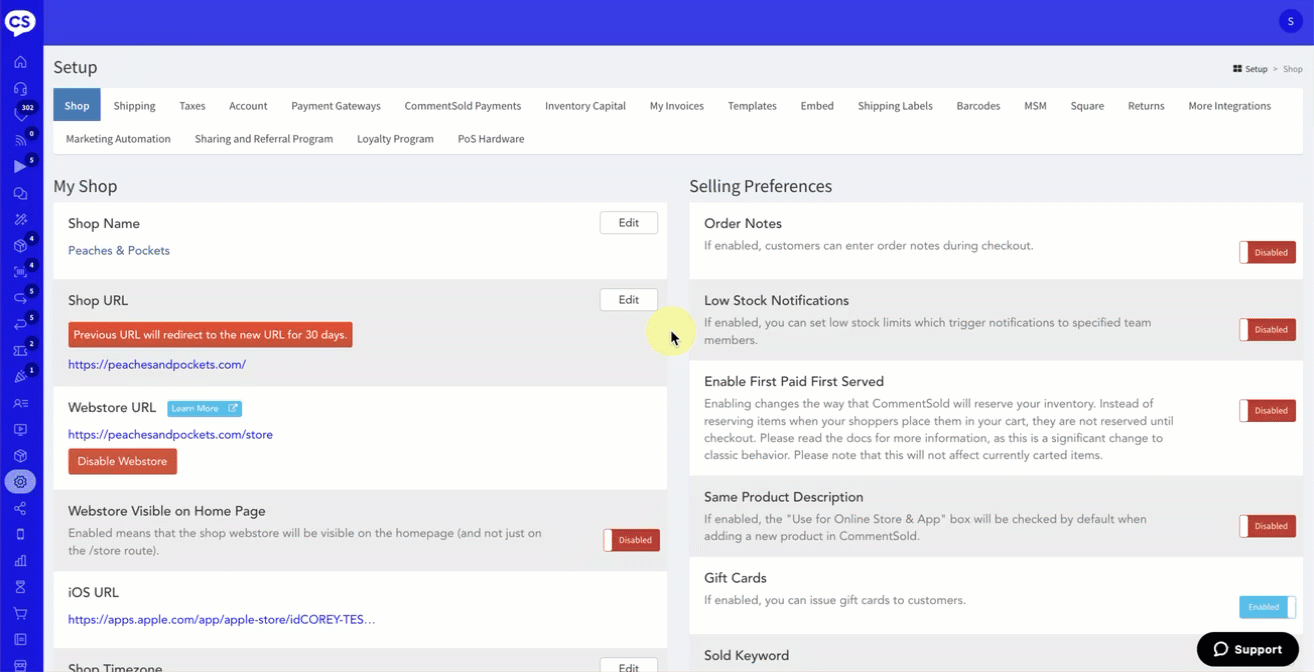1314x672 pixels.
Task: Click the home icon in sidebar
Action: (x=20, y=62)
